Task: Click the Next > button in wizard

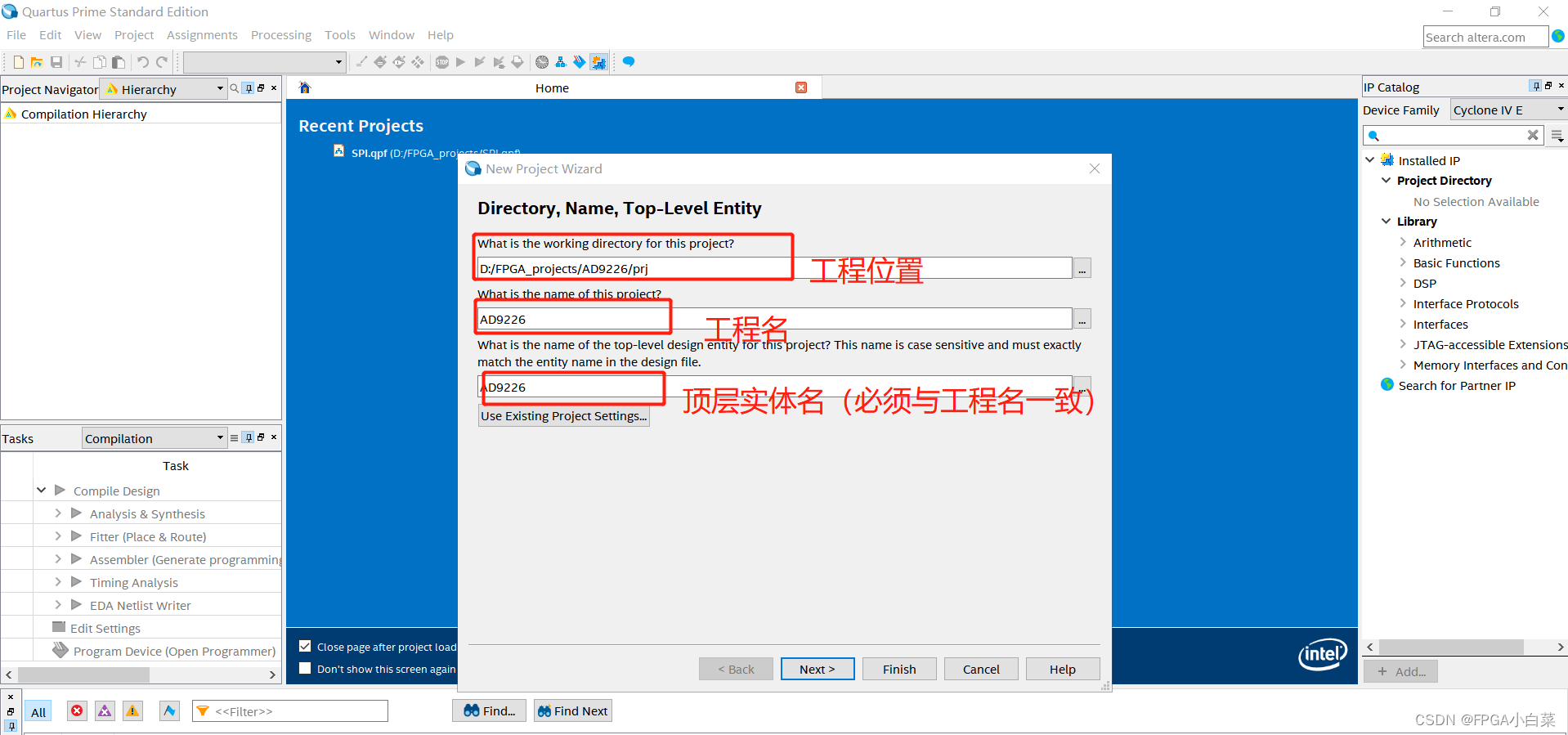Action: [818, 669]
